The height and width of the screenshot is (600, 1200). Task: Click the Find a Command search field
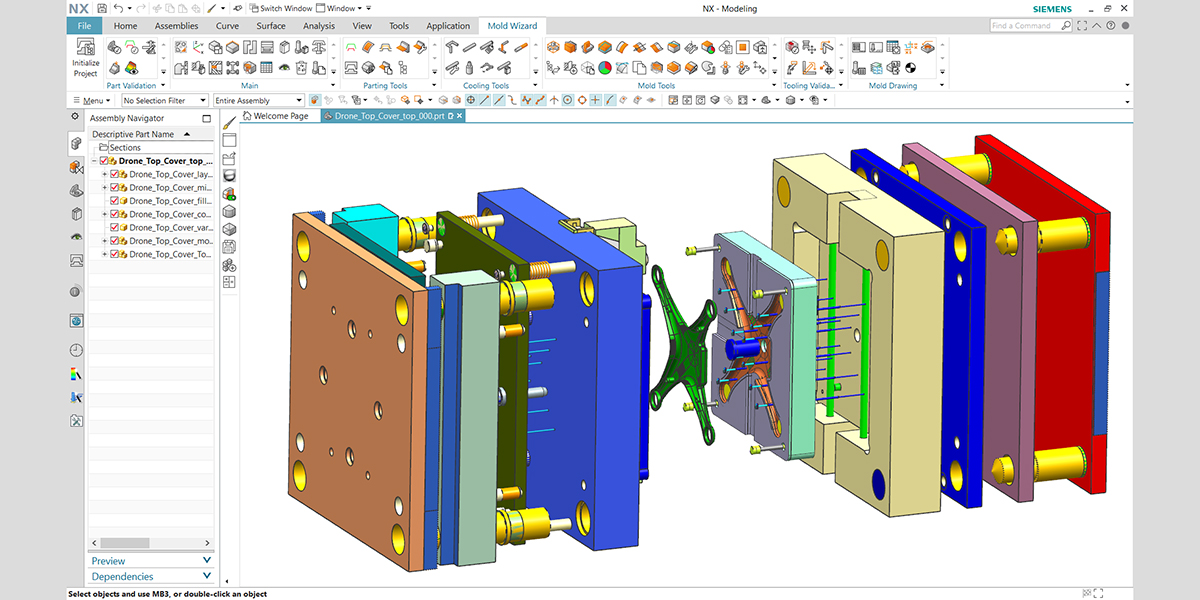pyautogui.click(x=1031, y=25)
